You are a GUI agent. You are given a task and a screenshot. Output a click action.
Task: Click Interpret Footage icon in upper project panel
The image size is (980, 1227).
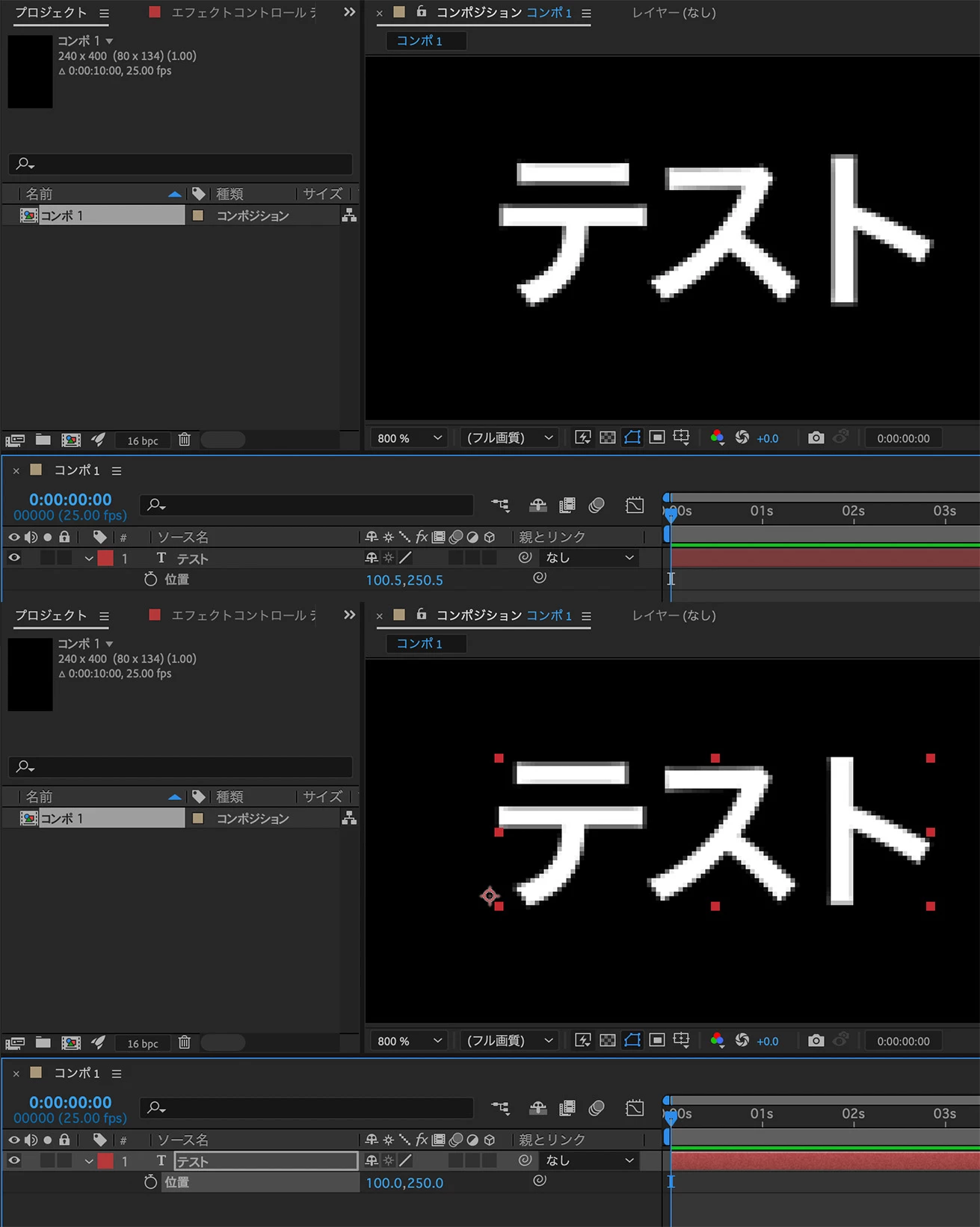[15, 440]
